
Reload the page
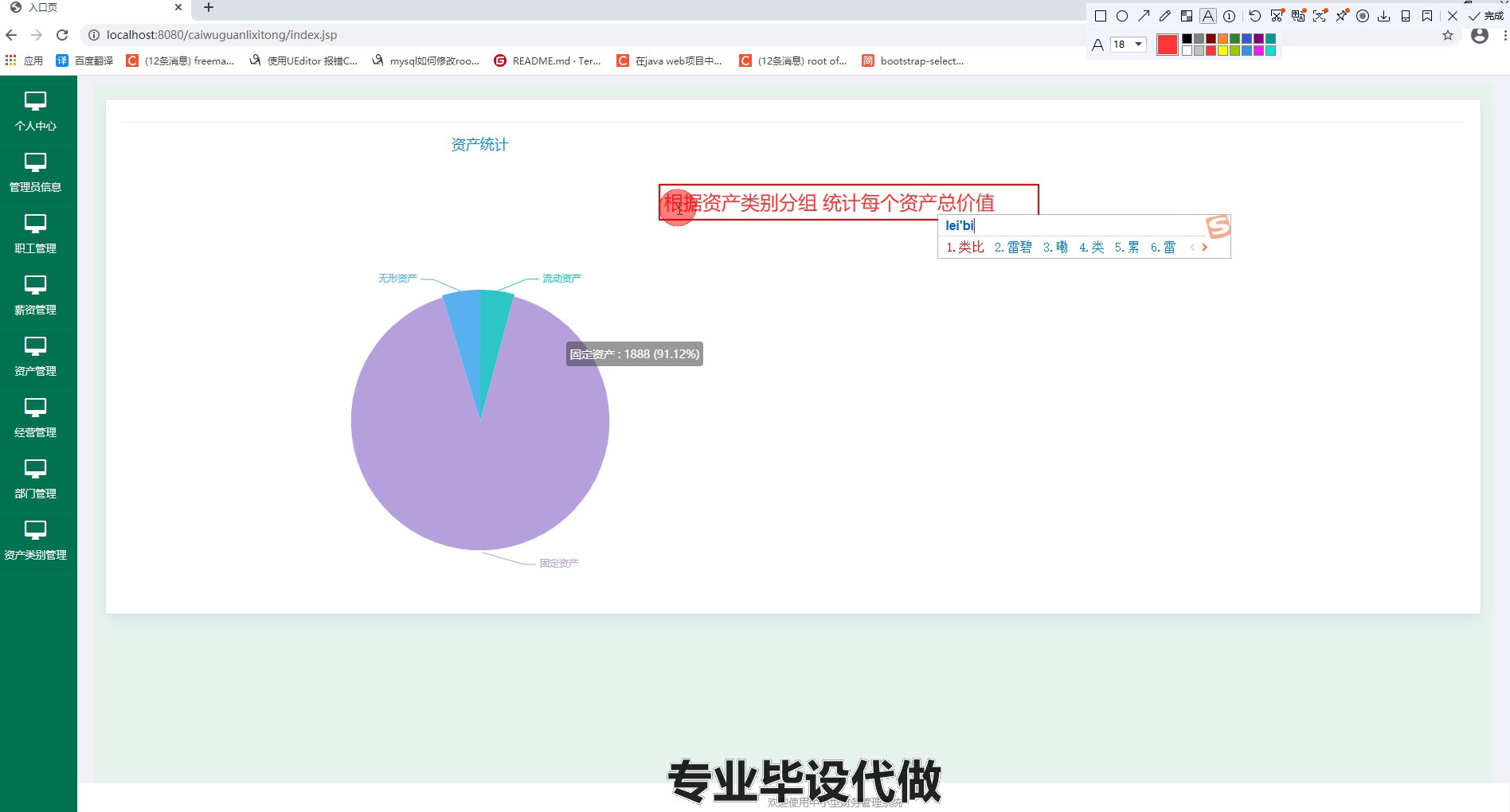pos(62,35)
